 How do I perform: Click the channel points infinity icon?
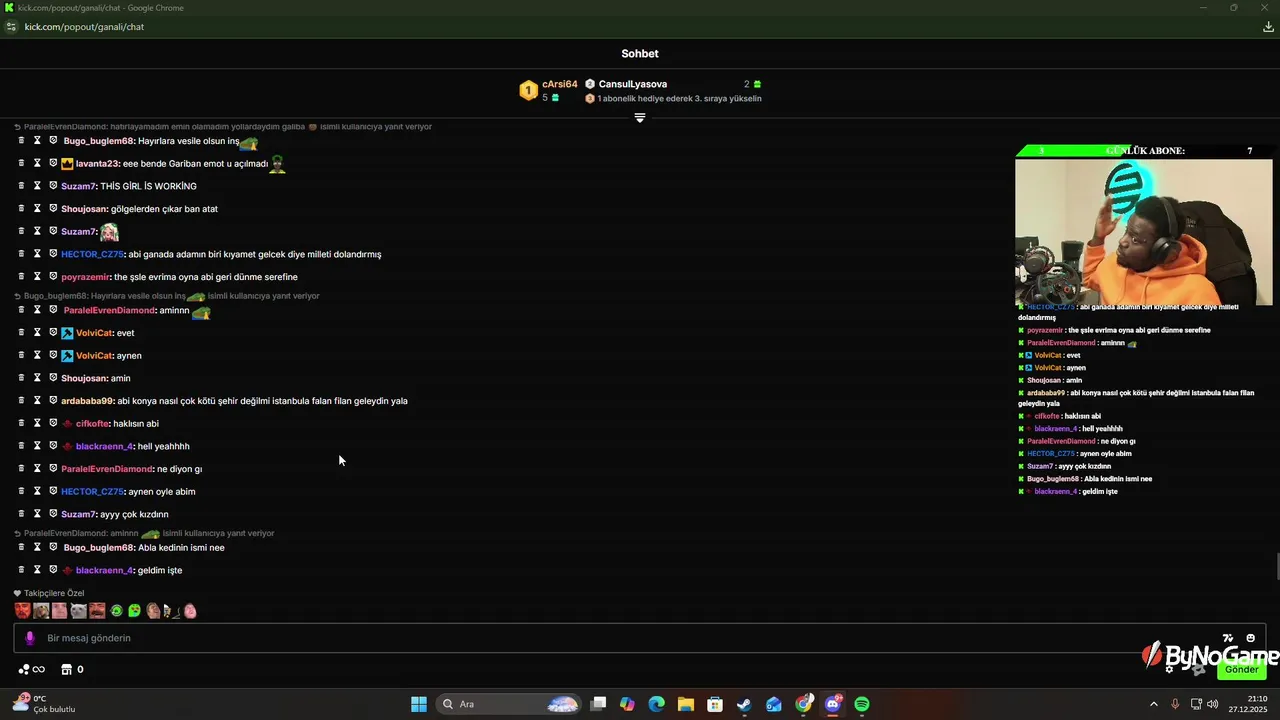pos(32,670)
